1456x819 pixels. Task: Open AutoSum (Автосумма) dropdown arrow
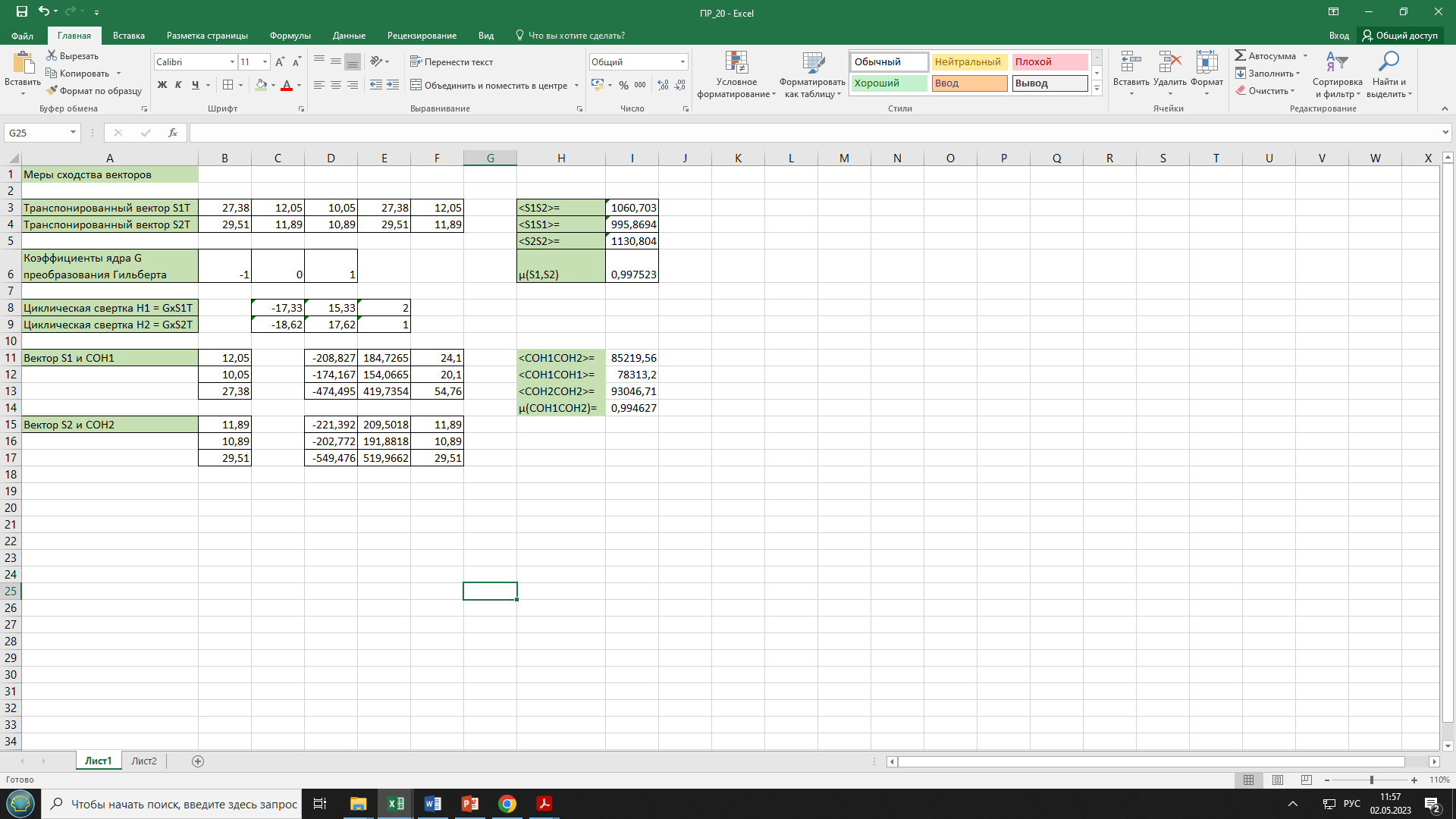(x=1305, y=56)
